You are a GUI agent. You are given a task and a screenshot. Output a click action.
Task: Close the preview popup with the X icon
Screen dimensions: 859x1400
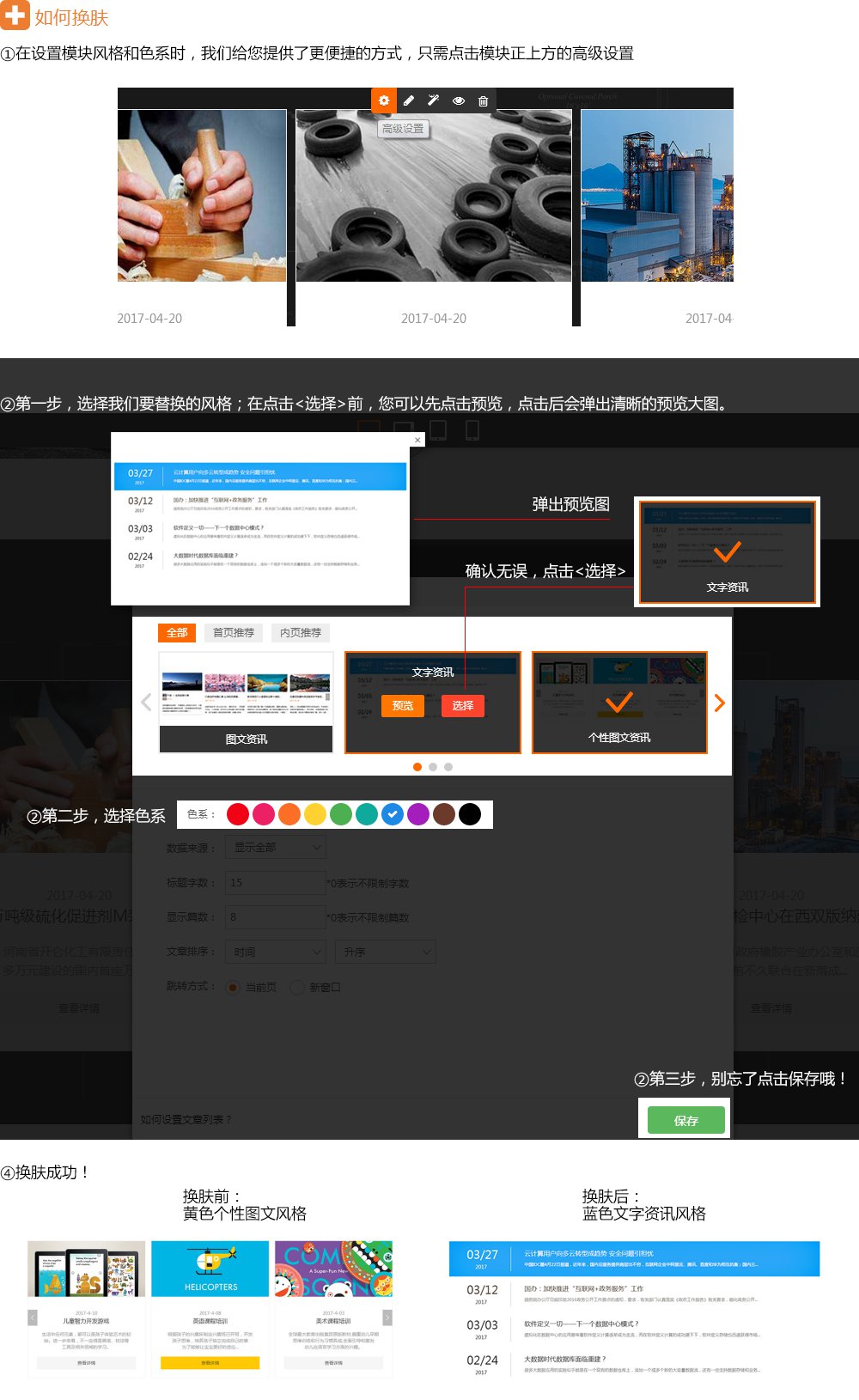417,440
